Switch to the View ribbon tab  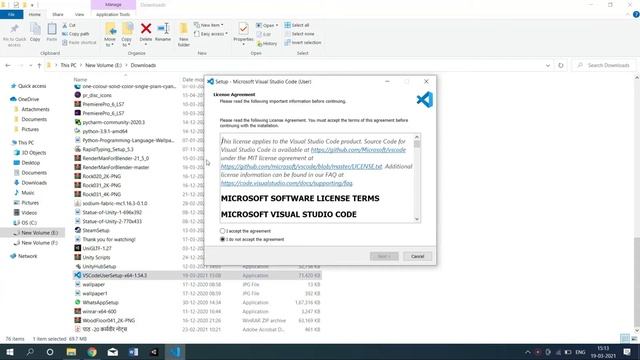[80, 14]
